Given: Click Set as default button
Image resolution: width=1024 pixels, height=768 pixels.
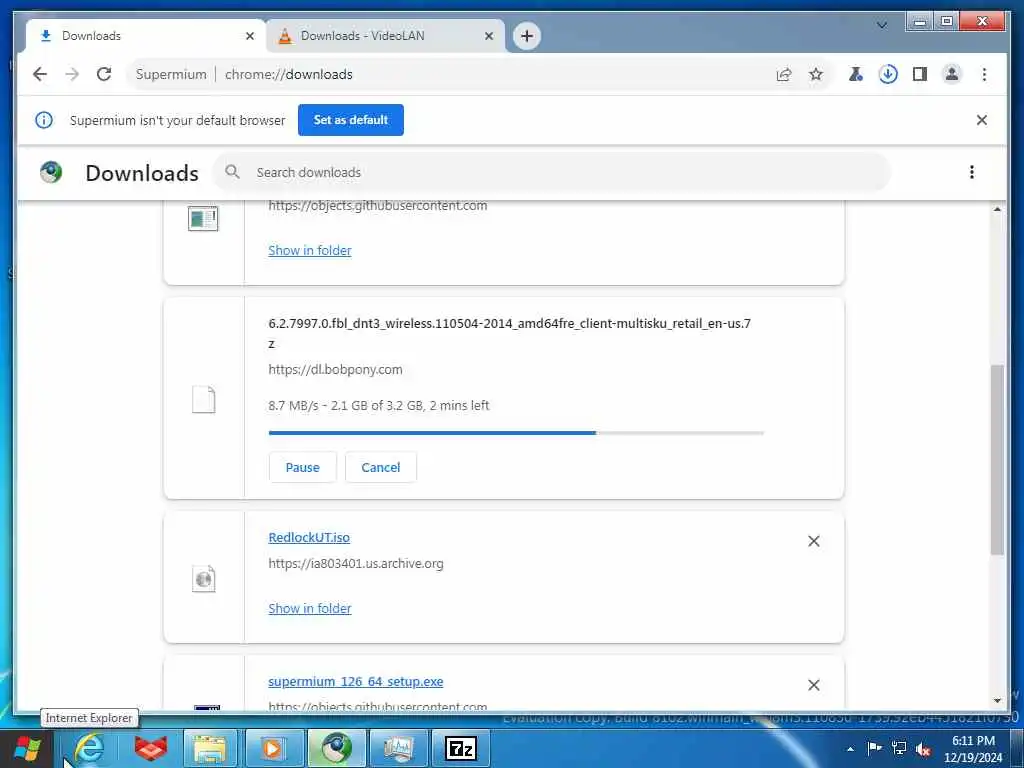Looking at the screenshot, I should point(351,120).
